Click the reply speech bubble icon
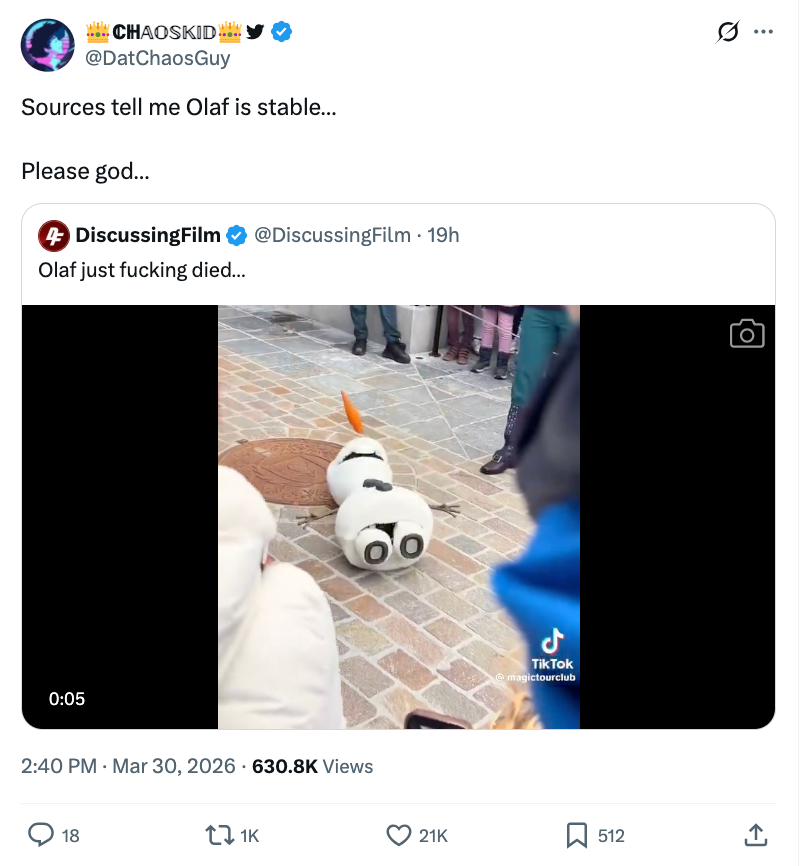800x866 pixels. click(41, 834)
